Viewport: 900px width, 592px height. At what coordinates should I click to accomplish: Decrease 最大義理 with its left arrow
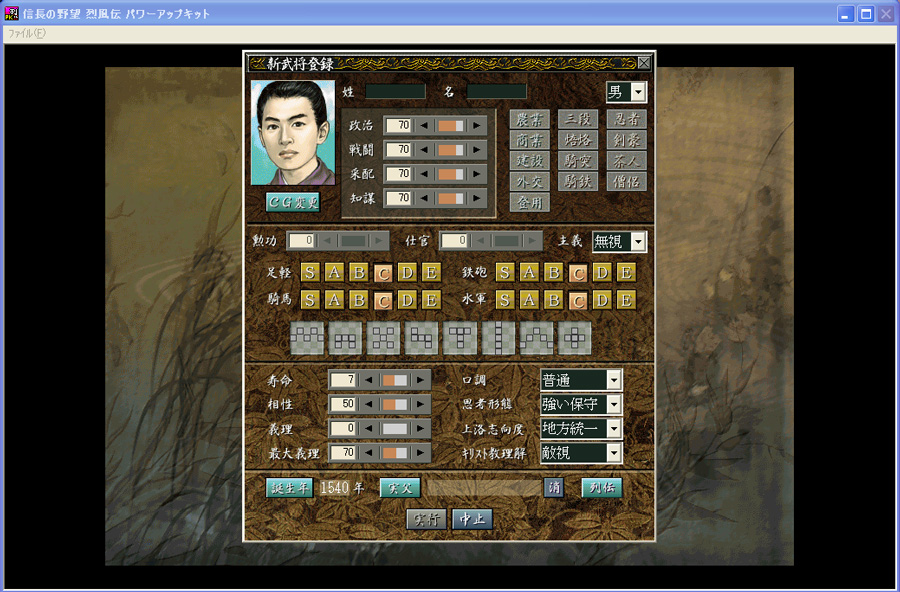[368, 453]
